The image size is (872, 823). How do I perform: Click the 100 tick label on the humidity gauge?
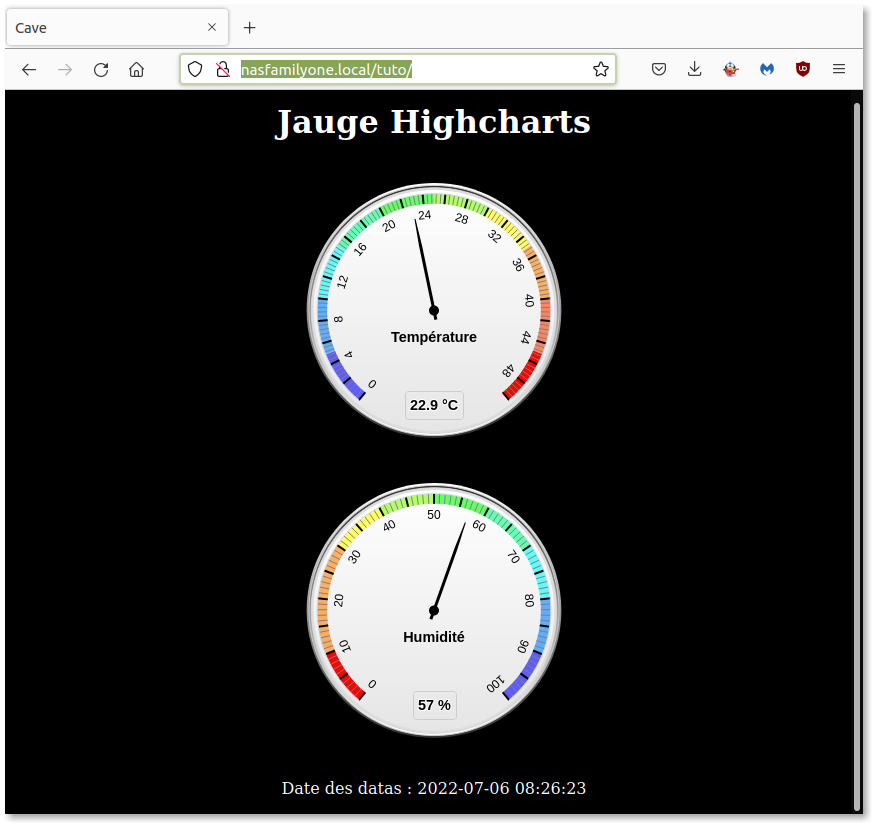(x=494, y=684)
